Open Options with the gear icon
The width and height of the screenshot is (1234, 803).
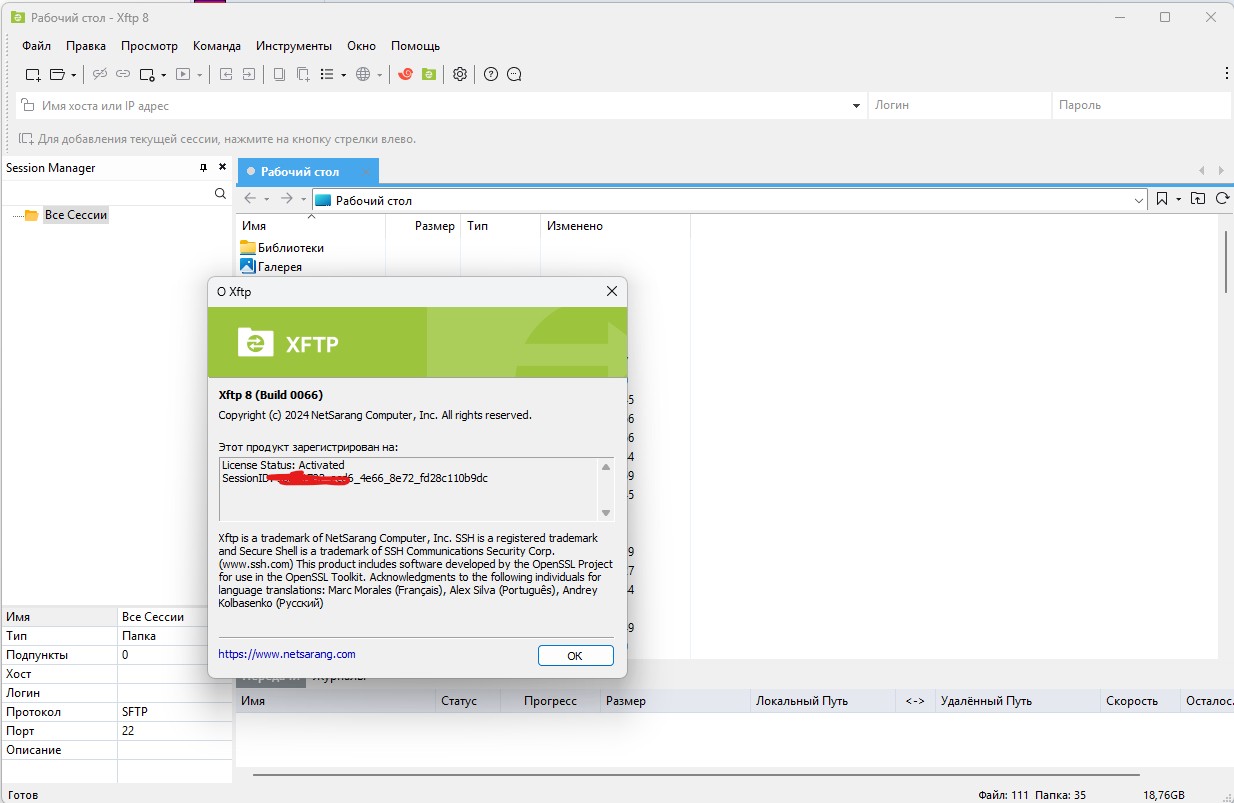[460, 74]
